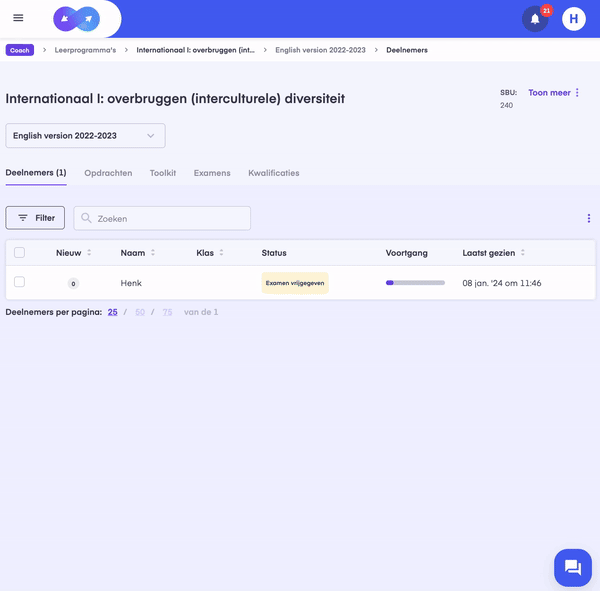The image size is (600, 591).
Task: Show 75 participants per page
Action: pyautogui.click(x=167, y=312)
